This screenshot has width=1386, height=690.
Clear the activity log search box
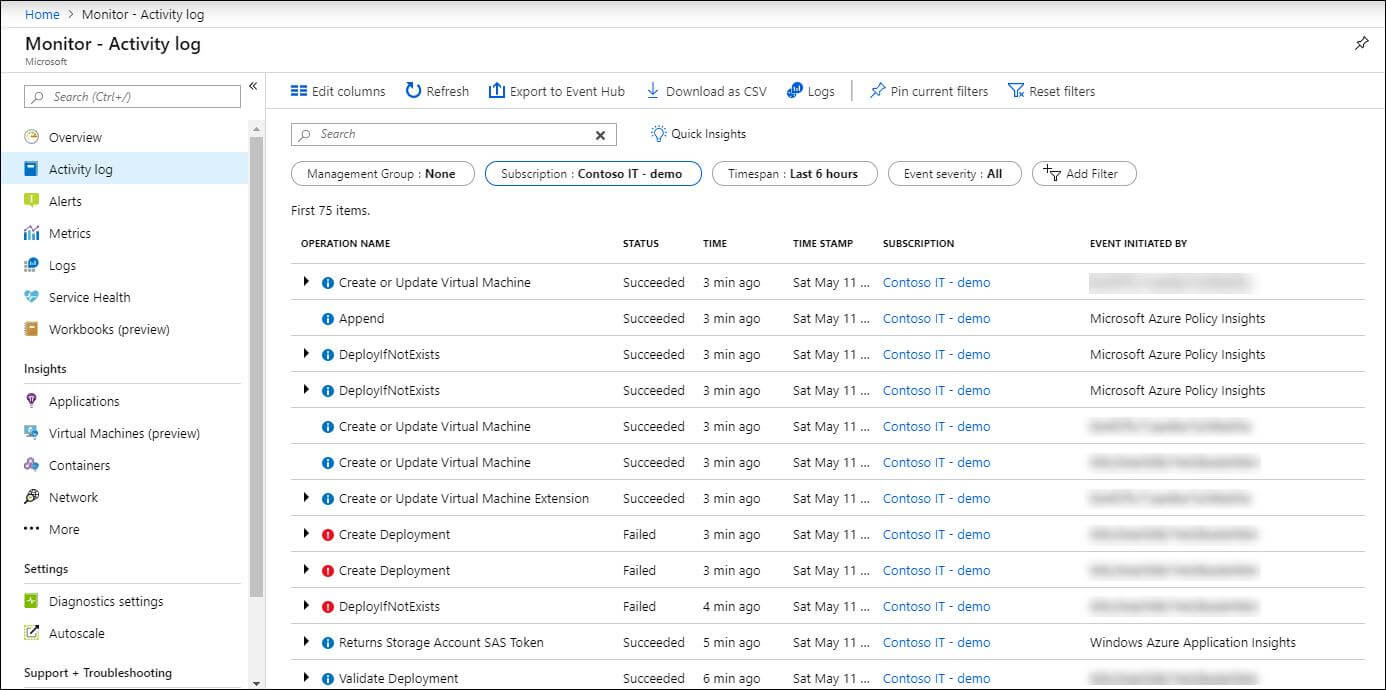click(x=601, y=135)
